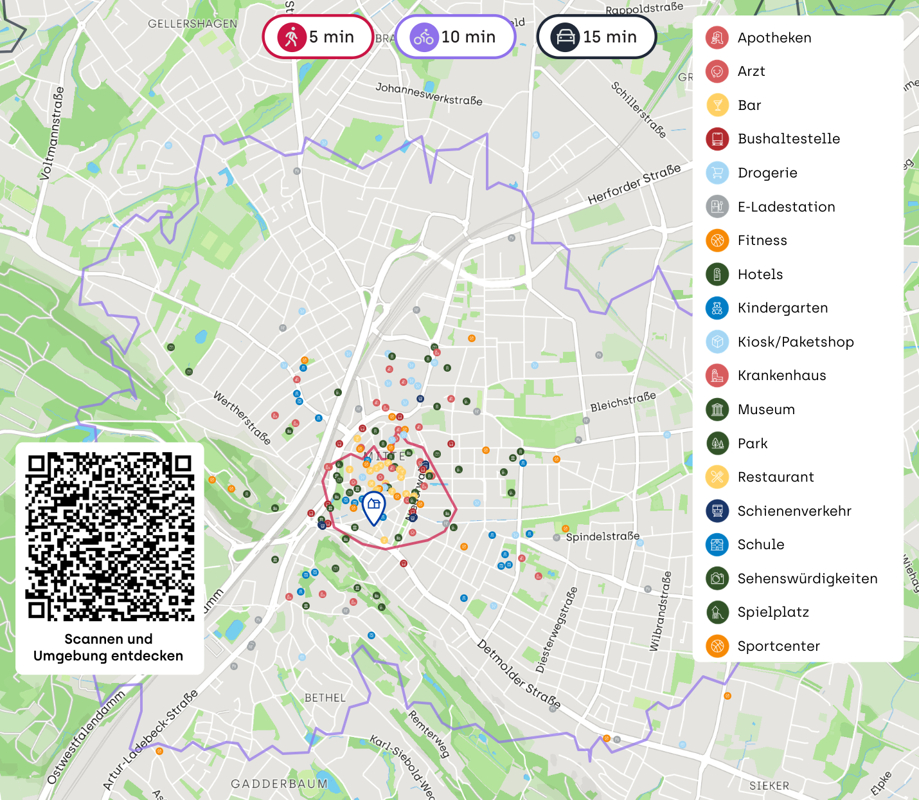Click the E-Ladestation charging icon
The image size is (919, 800).
(x=716, y=207)
